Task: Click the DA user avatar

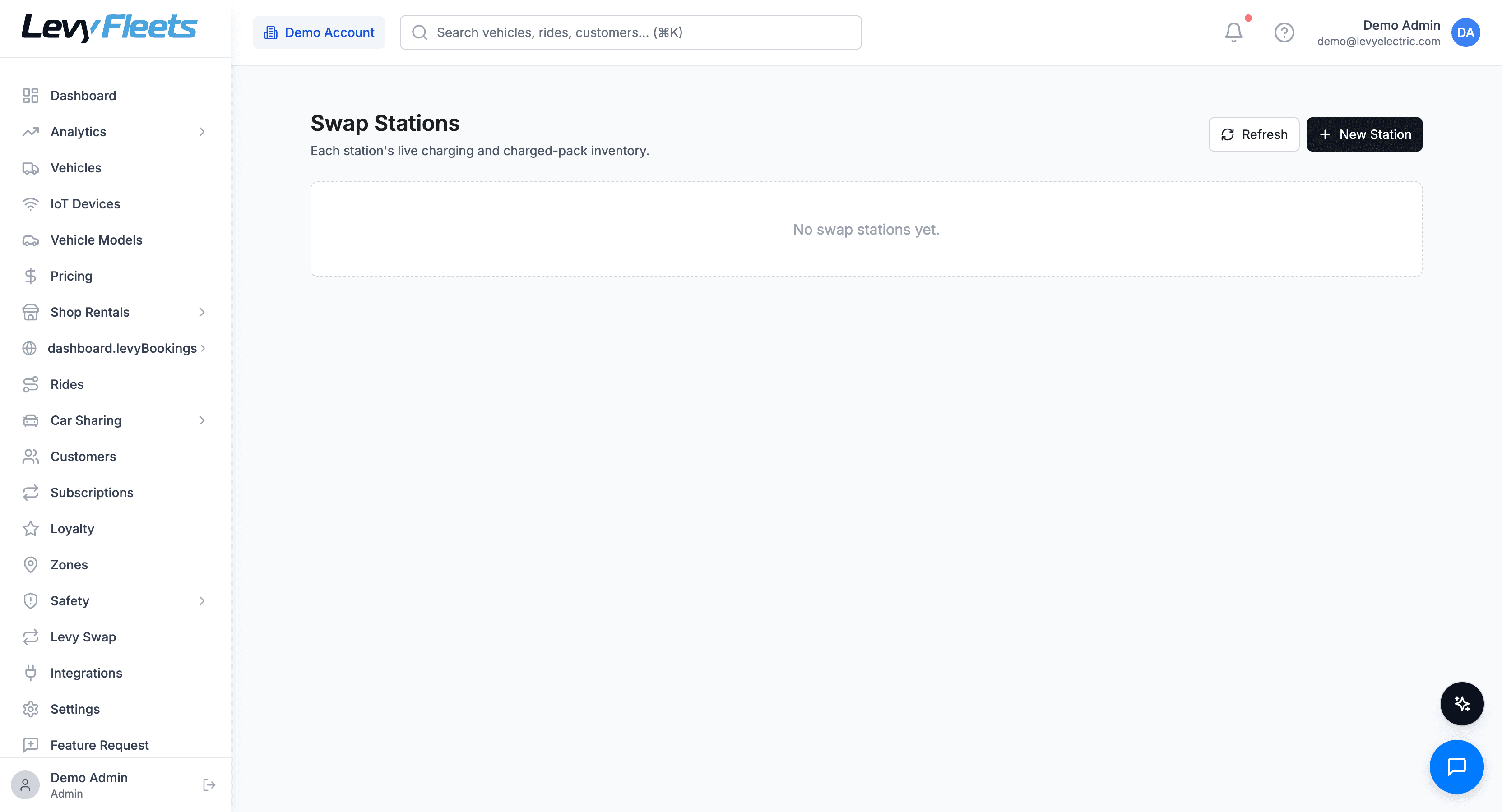Action: coord(1466,32)
